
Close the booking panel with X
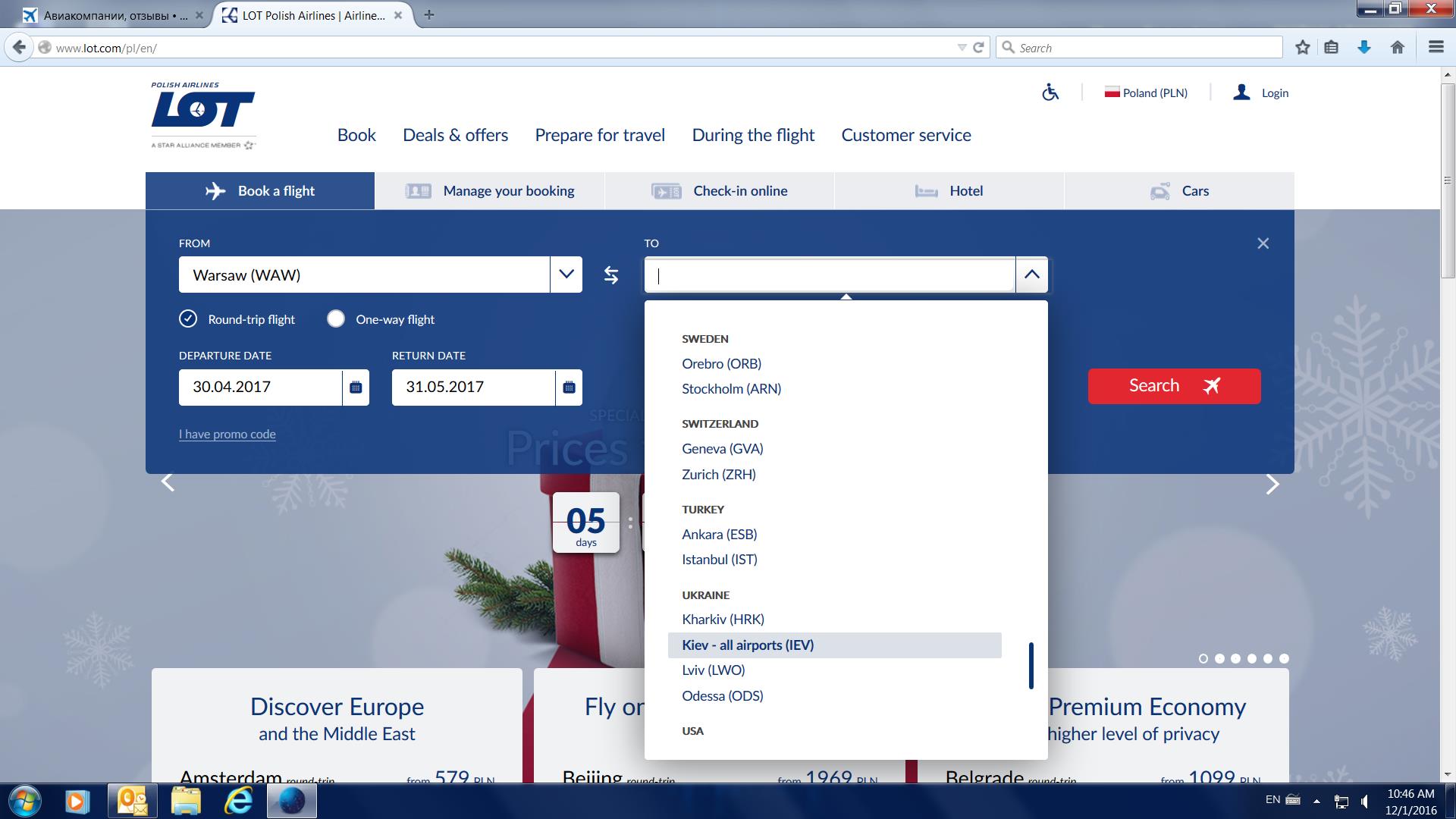(1263, 243)
